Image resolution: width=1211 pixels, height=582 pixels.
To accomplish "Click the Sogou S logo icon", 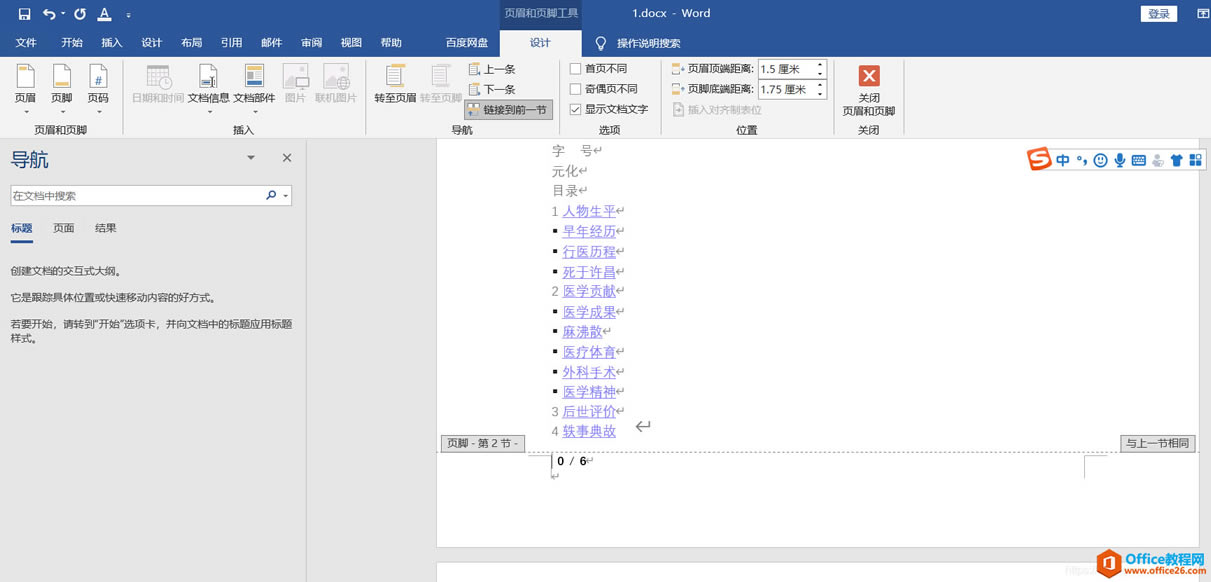I will click(1040, 160).
